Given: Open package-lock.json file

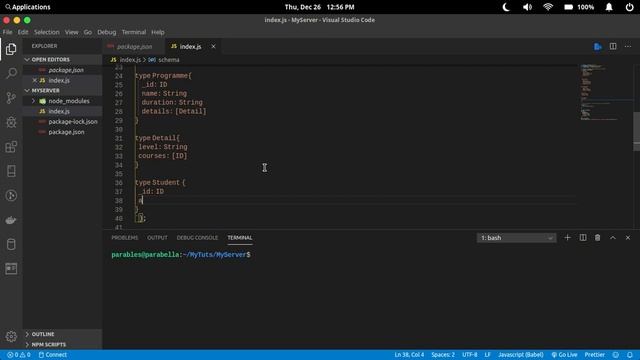Looking at the screenshot, I should (x=62, y=122).
